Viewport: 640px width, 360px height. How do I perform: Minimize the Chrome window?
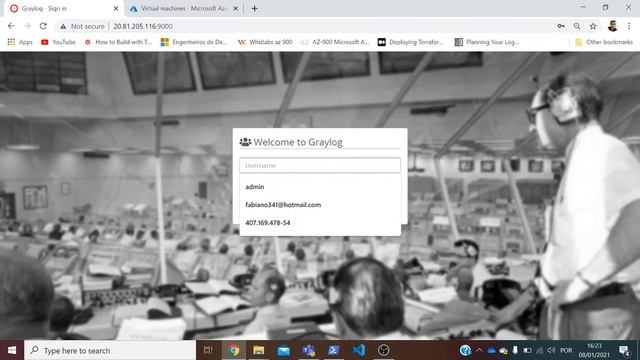coord(583,7)
